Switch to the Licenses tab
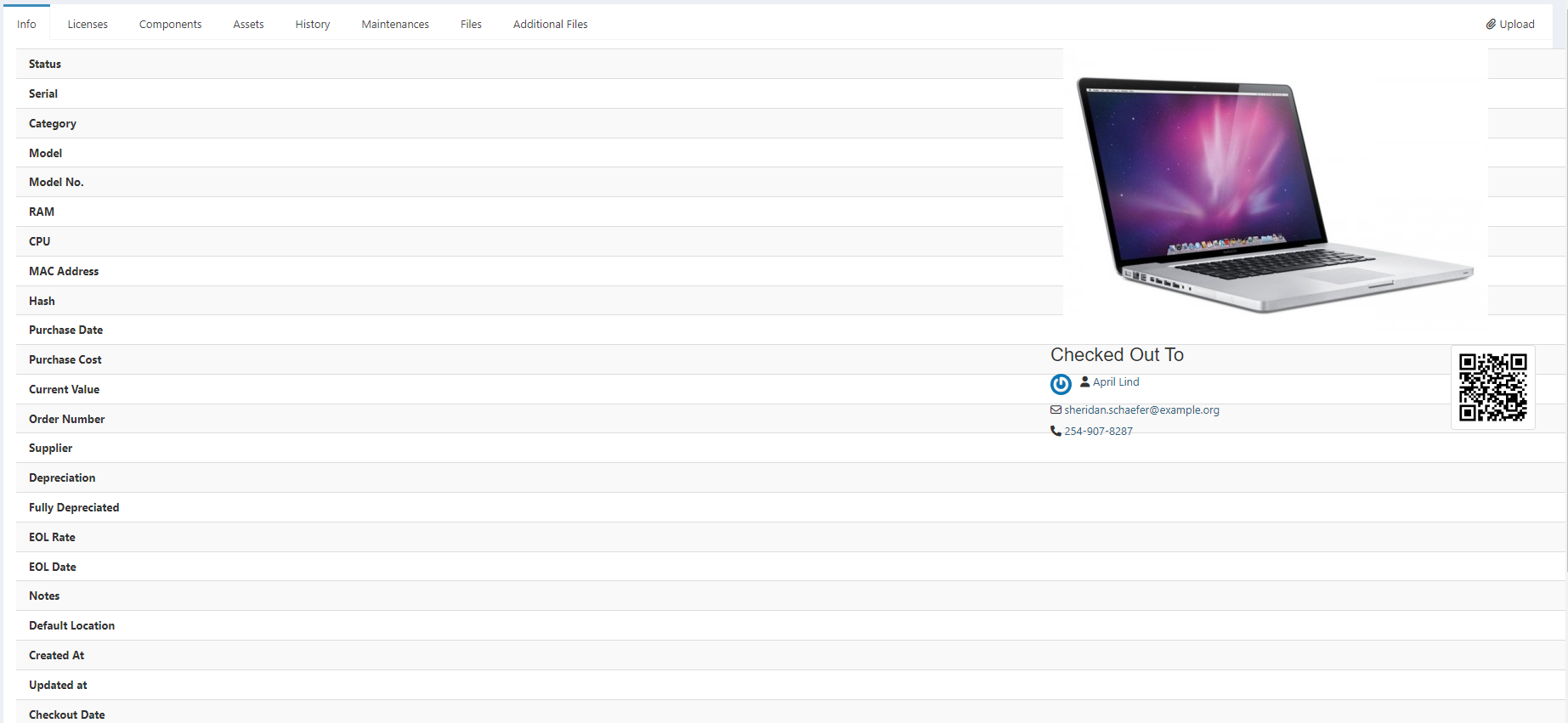 (88, 24)
